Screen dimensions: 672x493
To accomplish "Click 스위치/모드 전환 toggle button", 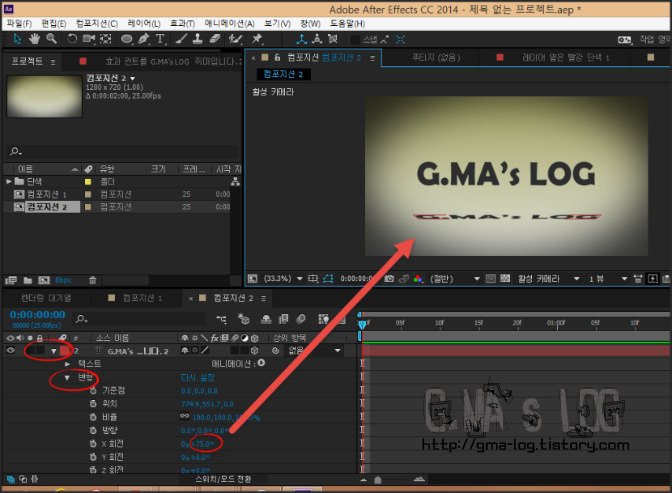I will (x=223, y=479).
